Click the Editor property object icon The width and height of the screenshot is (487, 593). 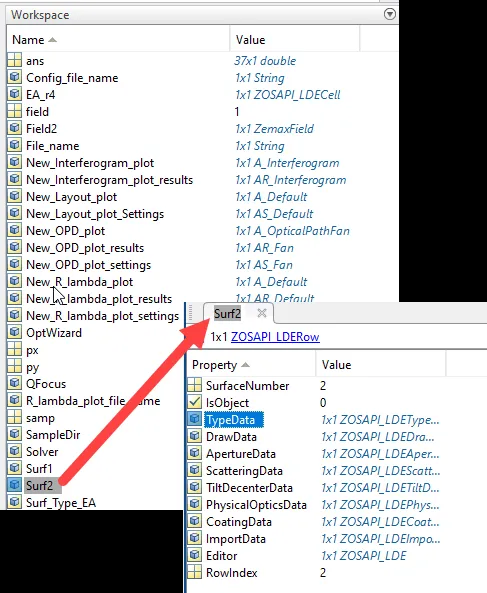(x=195, y=556)
